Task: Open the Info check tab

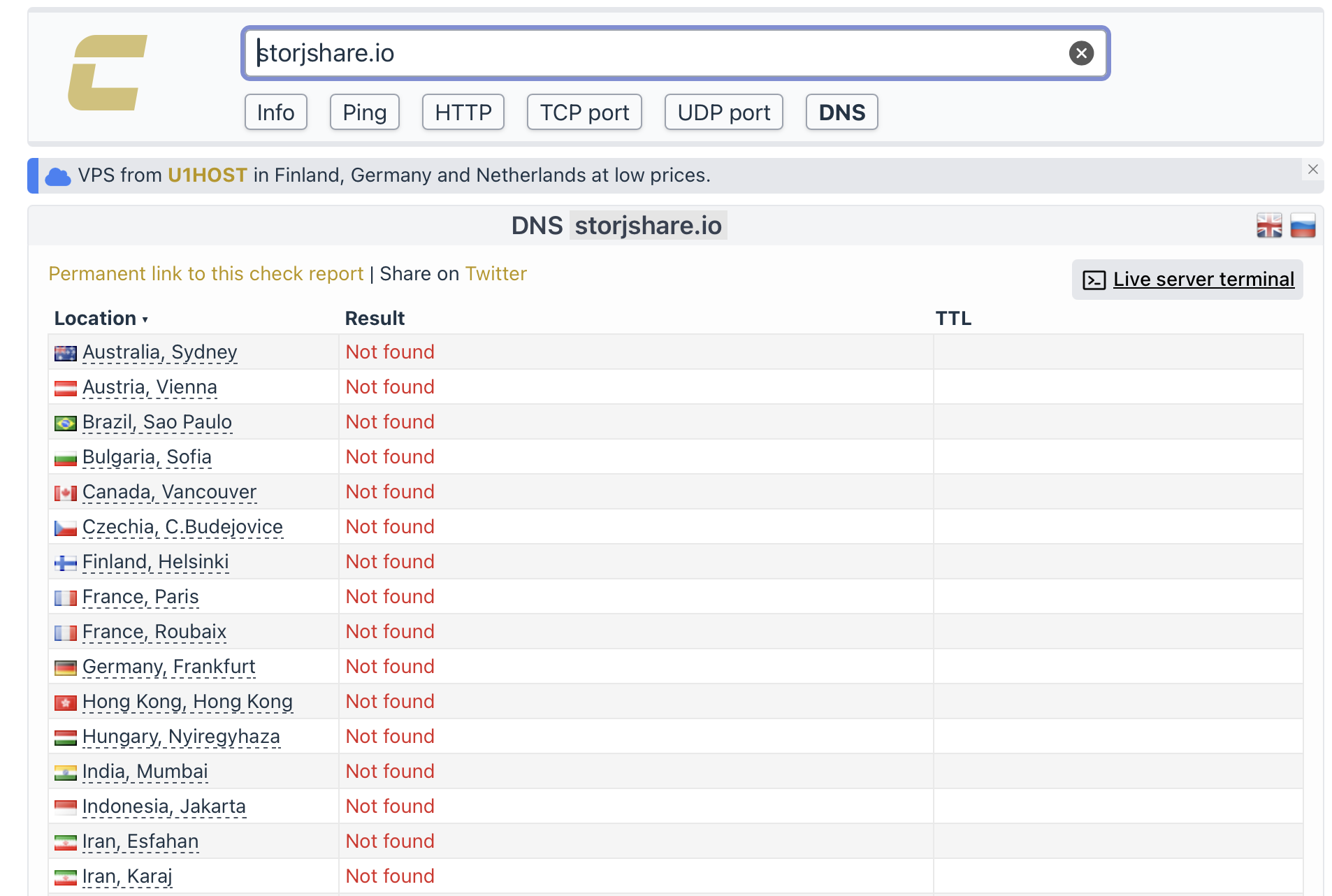Action: (275, 113)
